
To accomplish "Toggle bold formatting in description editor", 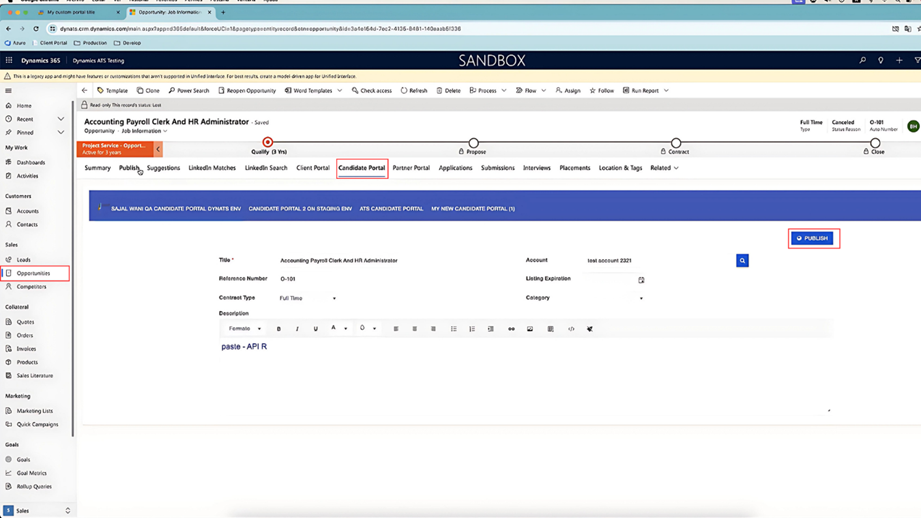I will tap(278, 329).
